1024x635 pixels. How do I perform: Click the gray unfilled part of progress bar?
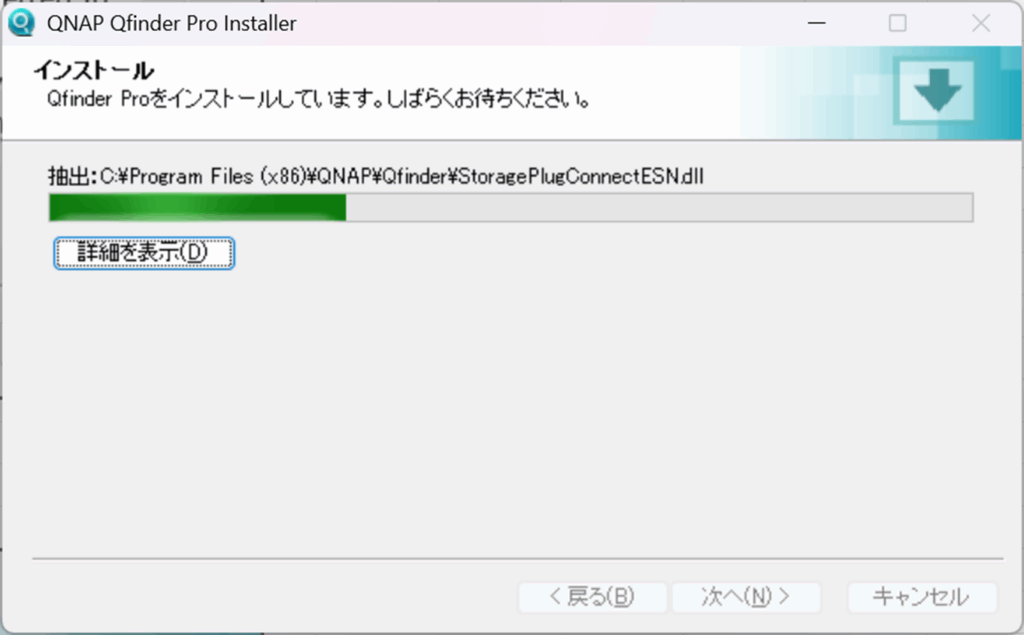tap(659, 208)
